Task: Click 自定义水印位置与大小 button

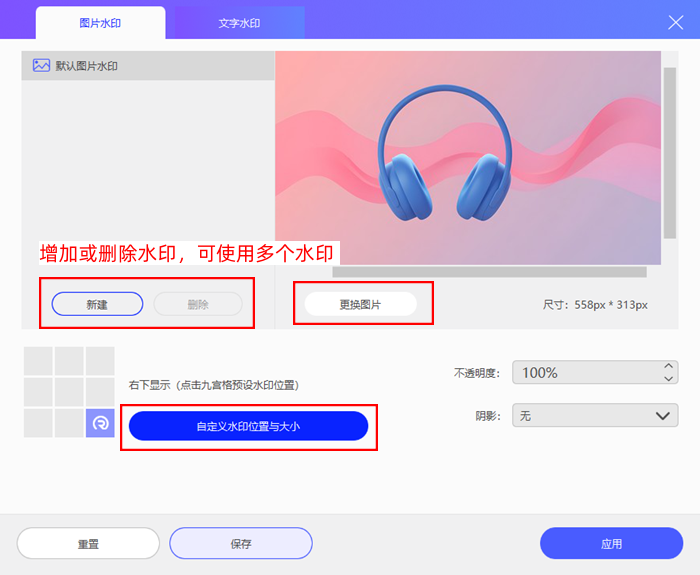Action: click(248, 426)
